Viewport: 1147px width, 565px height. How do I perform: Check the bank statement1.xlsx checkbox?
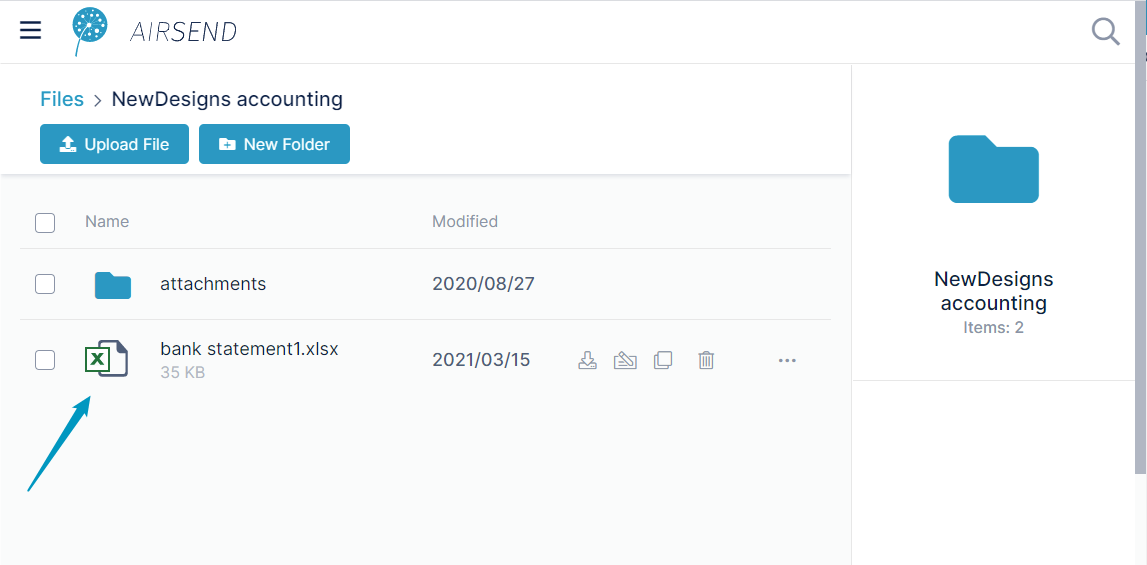[x=45, y=360]
